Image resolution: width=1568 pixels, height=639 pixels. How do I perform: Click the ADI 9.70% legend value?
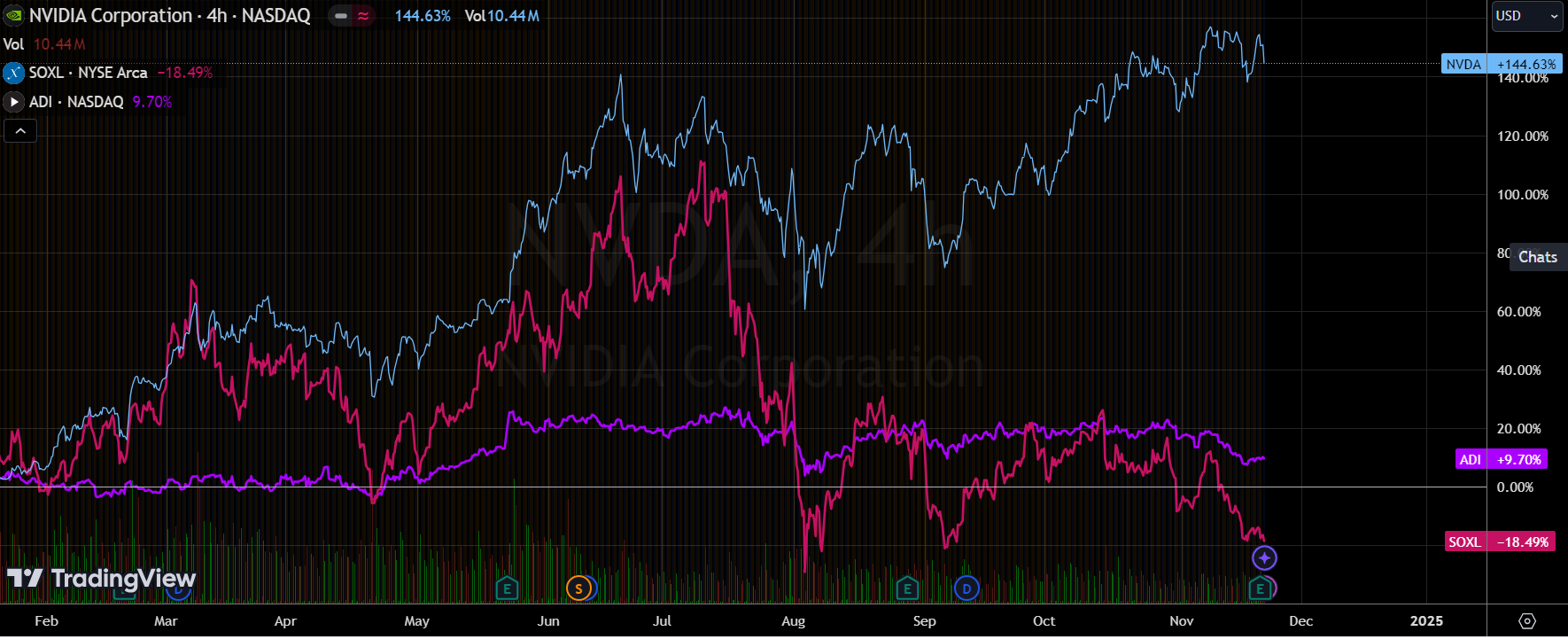[x=152, y=102]
